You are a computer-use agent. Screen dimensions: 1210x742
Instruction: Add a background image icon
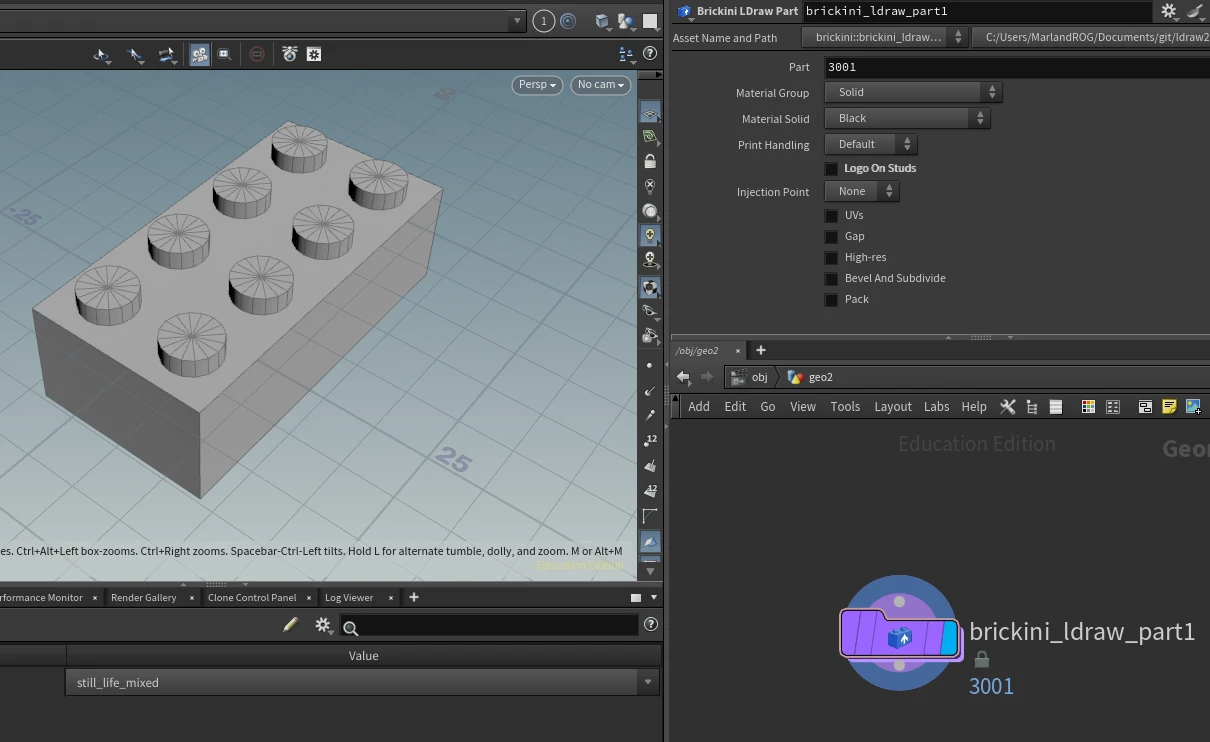coord(1193,407)
